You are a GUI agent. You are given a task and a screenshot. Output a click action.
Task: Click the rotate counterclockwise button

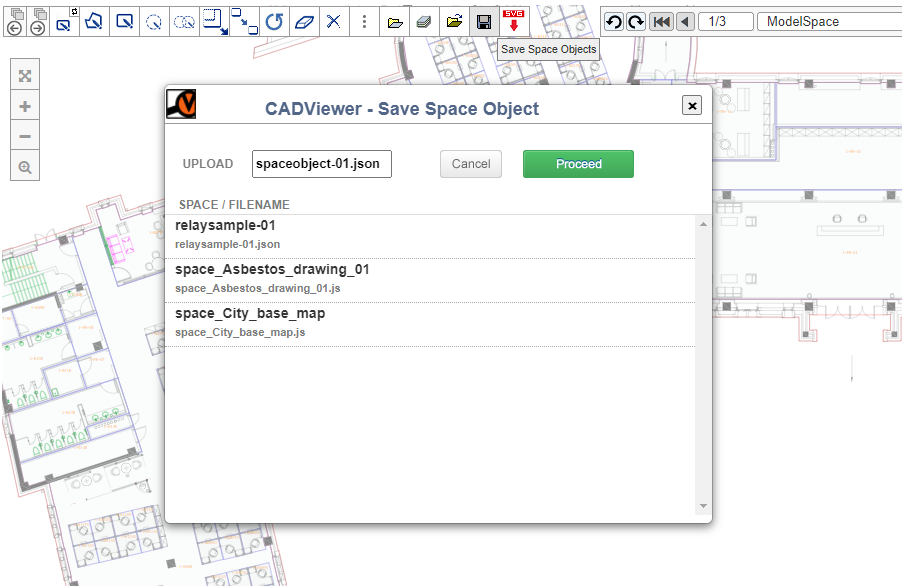614,22
